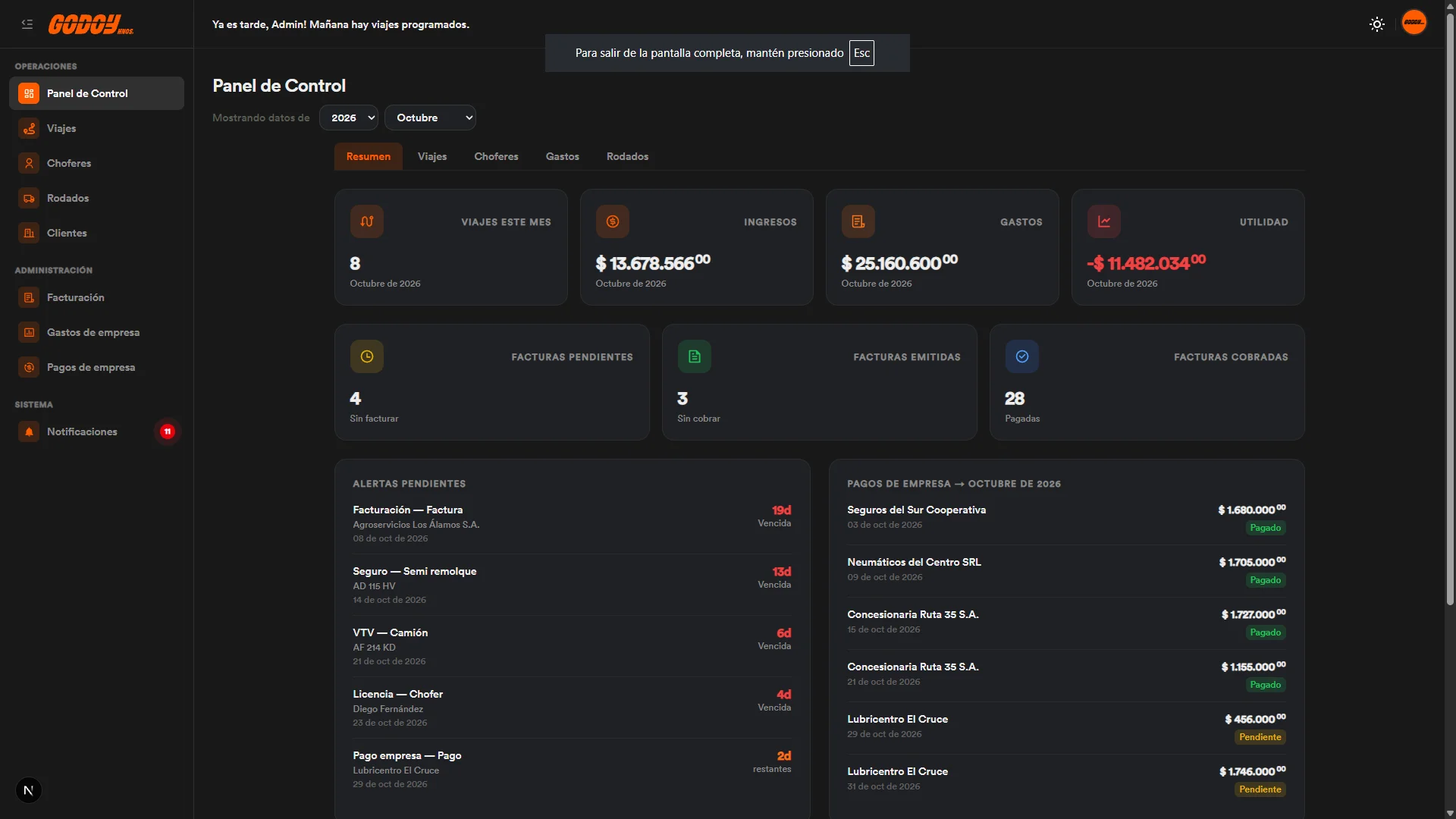Click the red notifications count badge

168,431
